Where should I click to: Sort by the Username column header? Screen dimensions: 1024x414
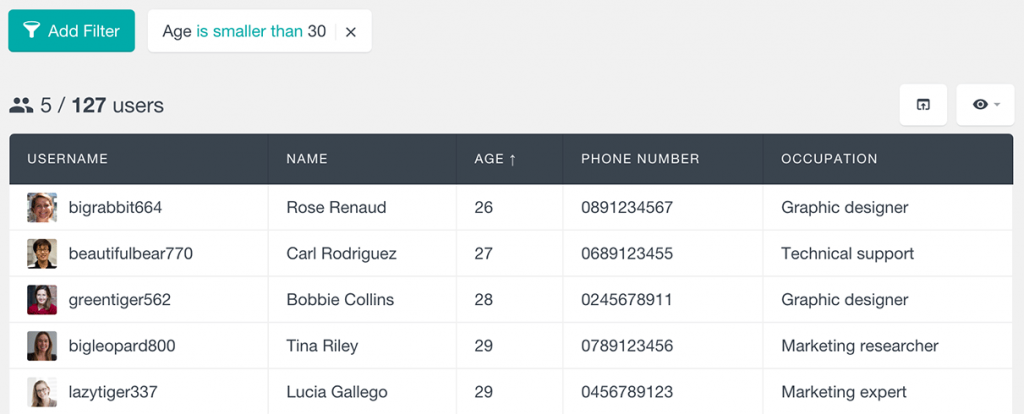click(x=67, y=159)
